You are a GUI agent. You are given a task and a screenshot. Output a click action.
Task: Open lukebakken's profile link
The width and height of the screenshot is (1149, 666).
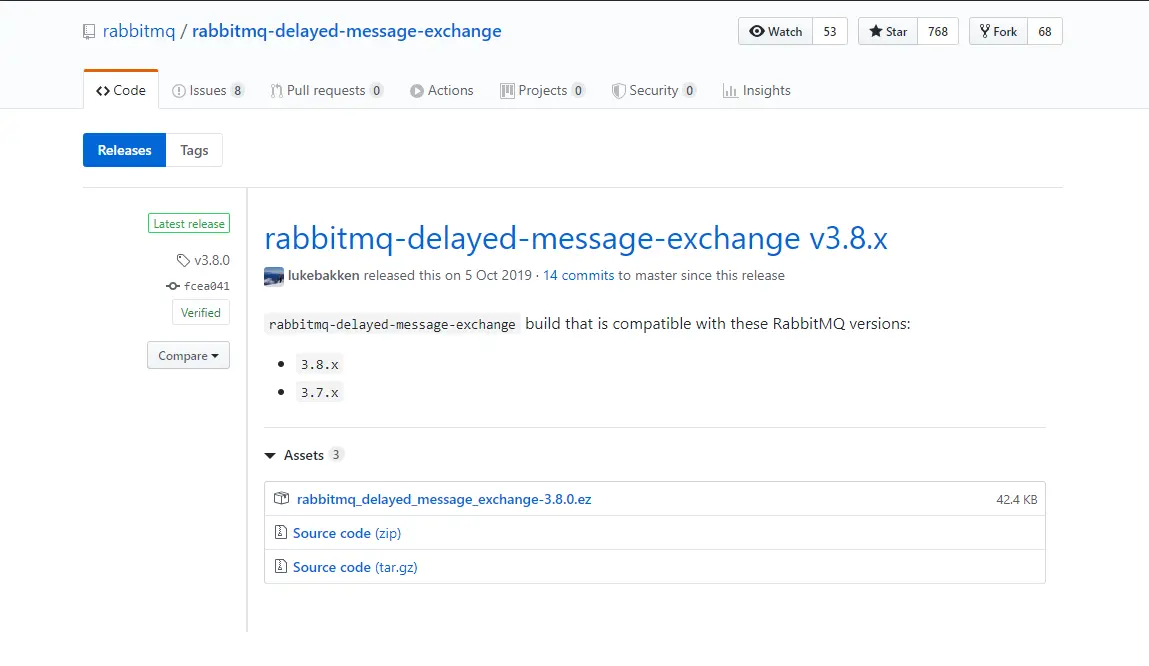click(x=323, y=275)
